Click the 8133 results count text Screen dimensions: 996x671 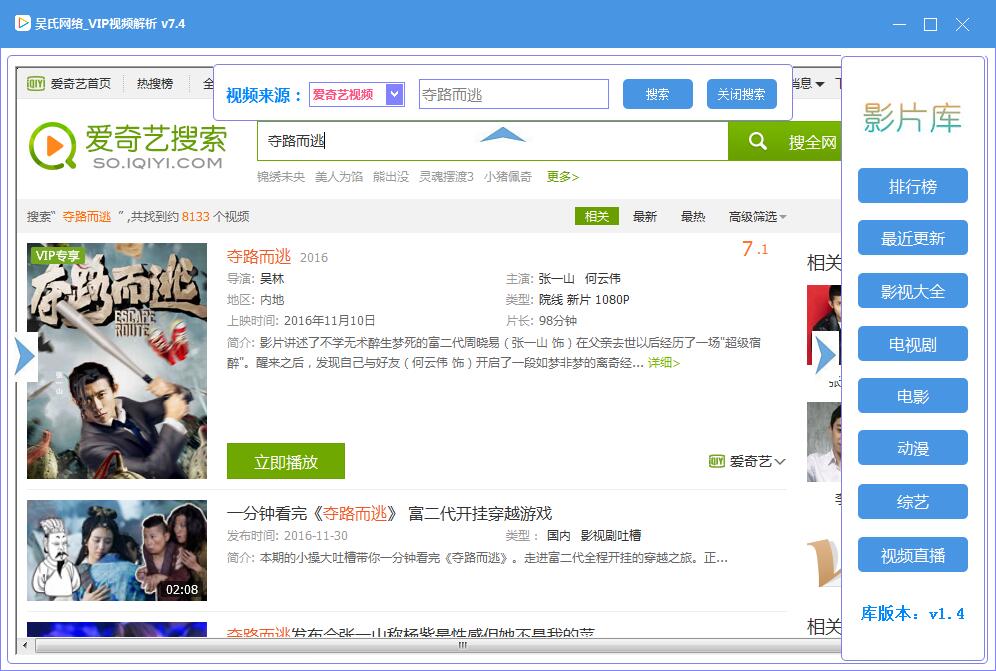196,217
